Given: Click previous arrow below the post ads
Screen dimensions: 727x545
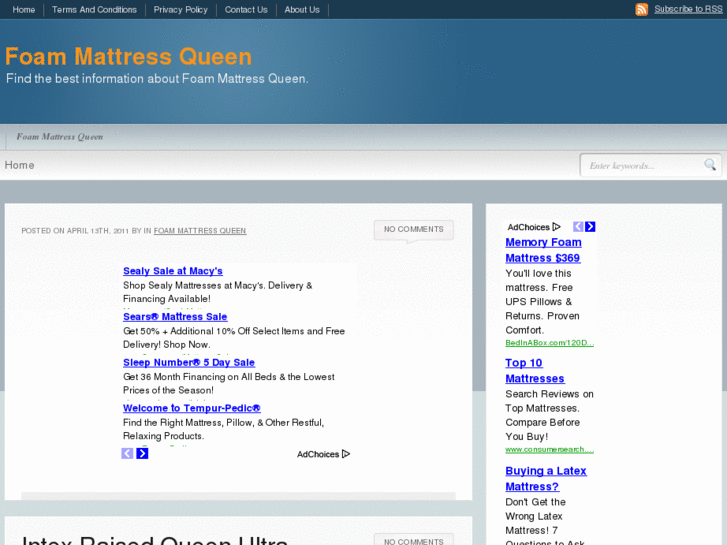Looking at the screenshot, I should click(127, 453).
